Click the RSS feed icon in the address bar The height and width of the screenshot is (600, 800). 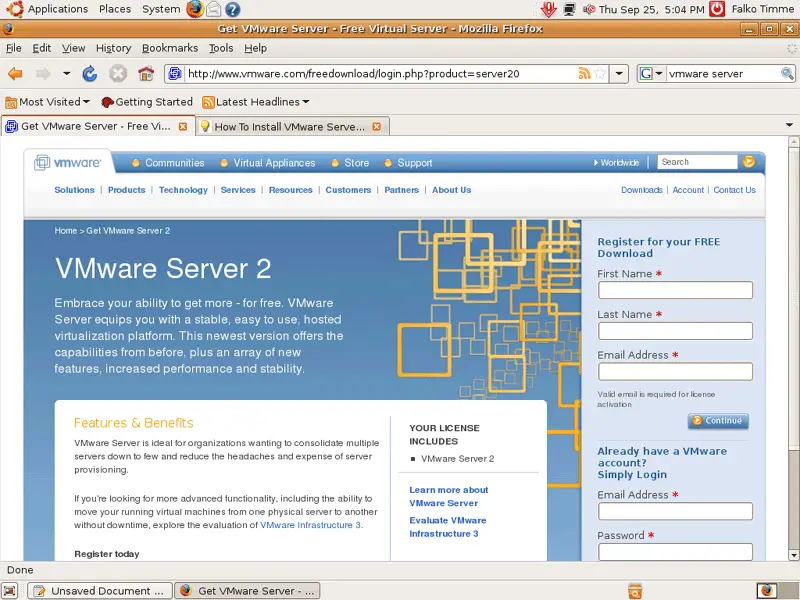coord(584,73)
